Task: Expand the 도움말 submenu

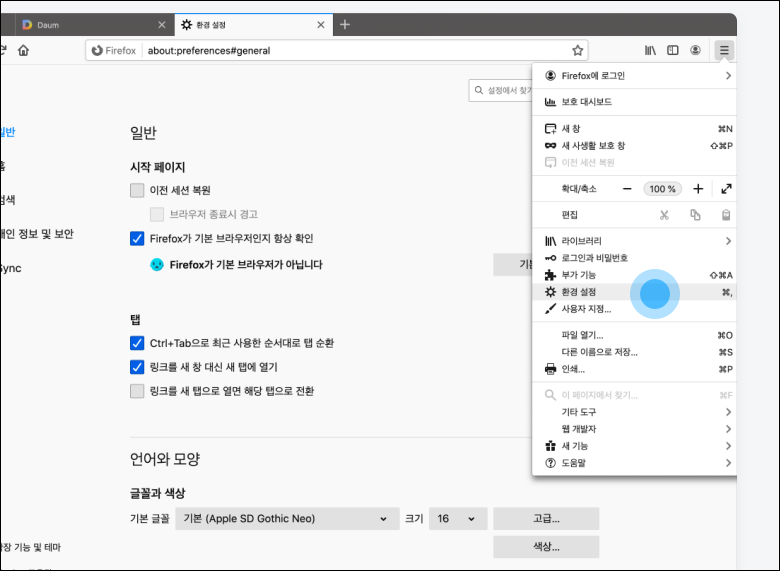Action: [x=634, y=463]
